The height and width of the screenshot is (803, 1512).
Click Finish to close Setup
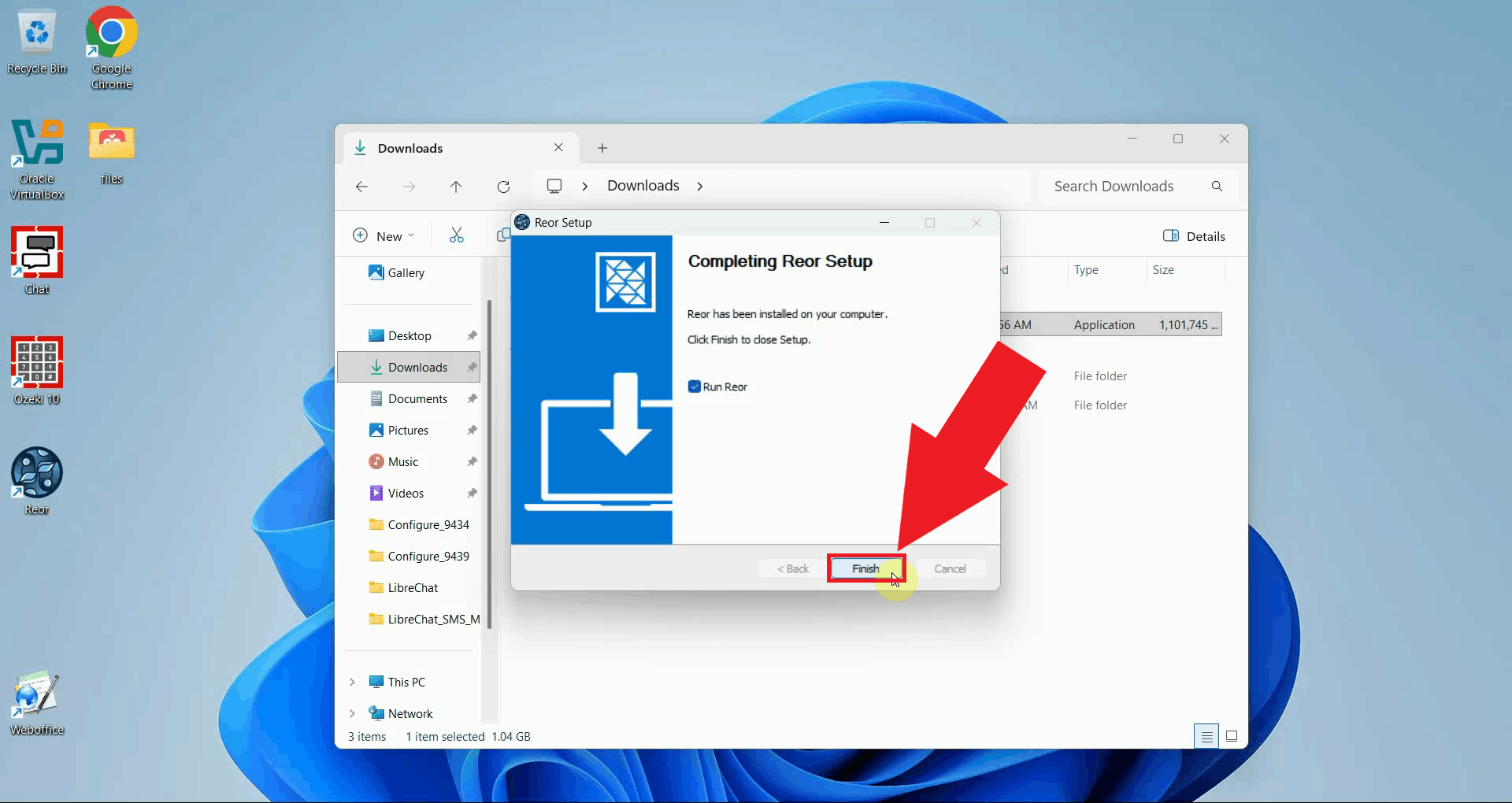tap(865, 568)
